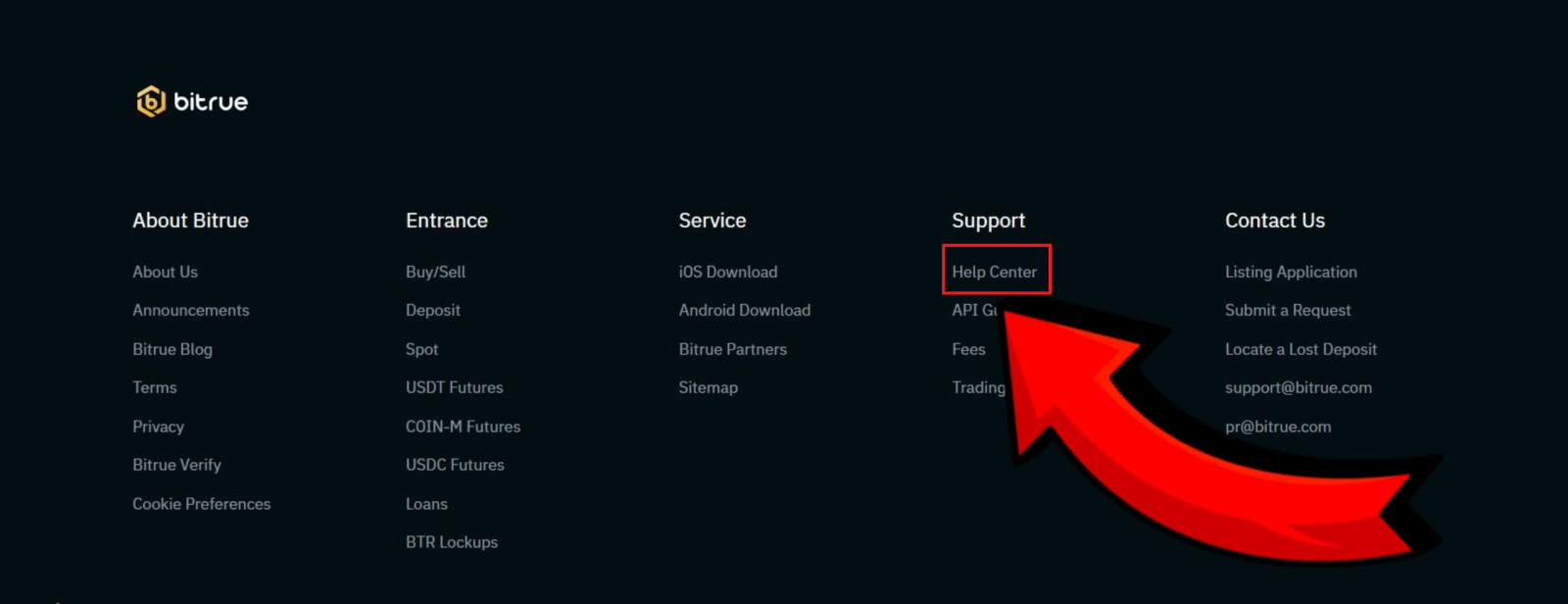Screen dimensions: 1568x604
Task: Open Listing Application link
Action: 1291,272
